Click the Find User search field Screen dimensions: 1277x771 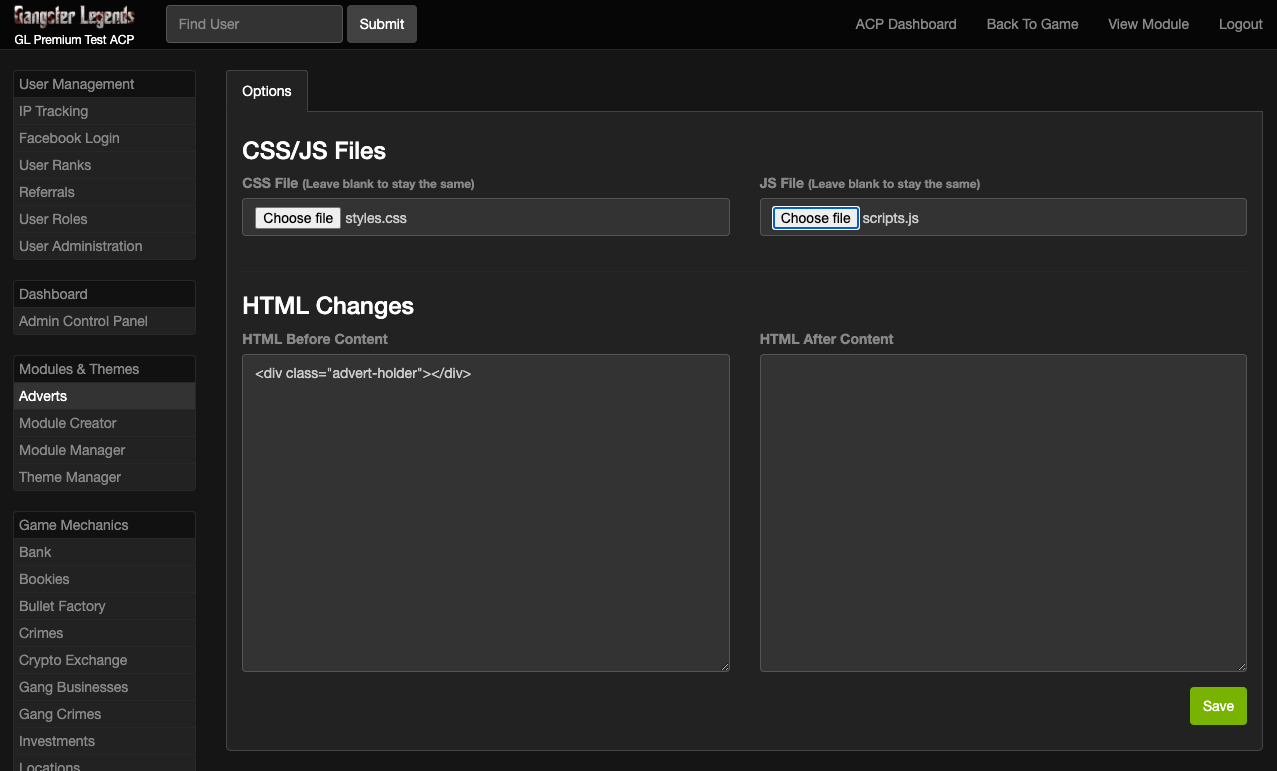click(254, 24)
